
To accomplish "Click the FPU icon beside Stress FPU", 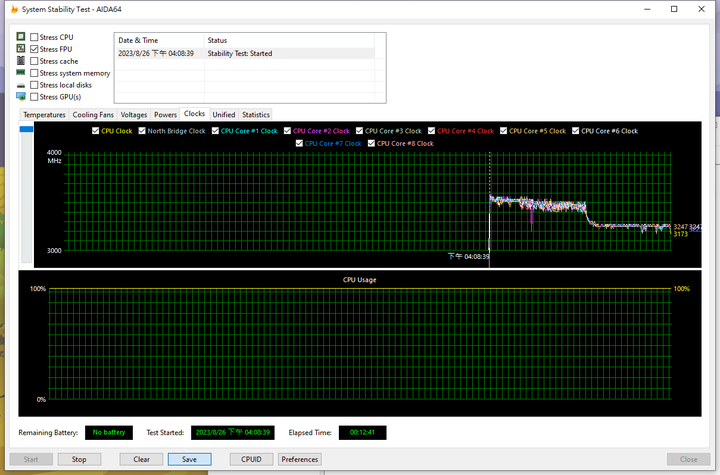I will point(21,48).
